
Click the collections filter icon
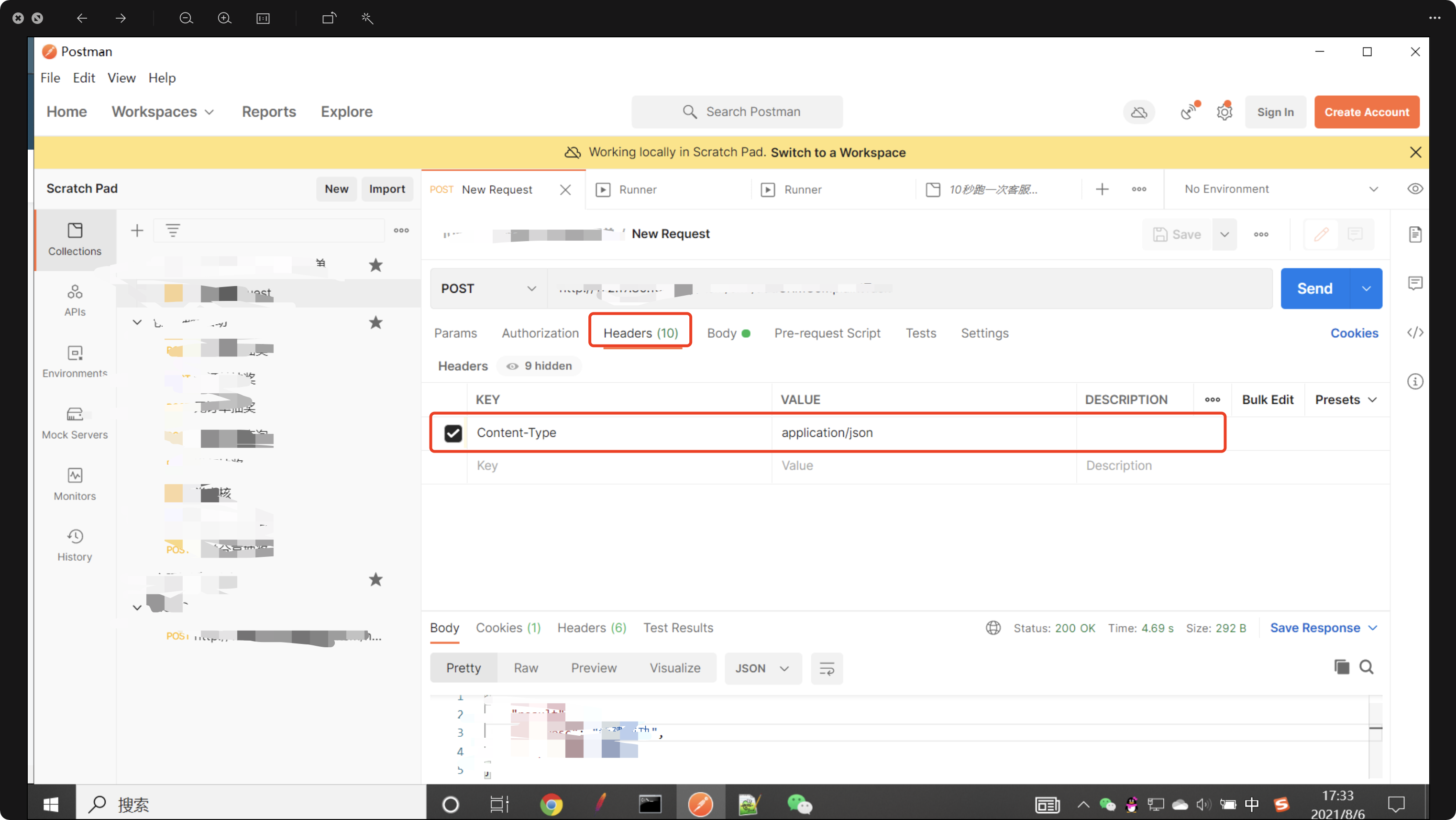(x=172, y=230)
